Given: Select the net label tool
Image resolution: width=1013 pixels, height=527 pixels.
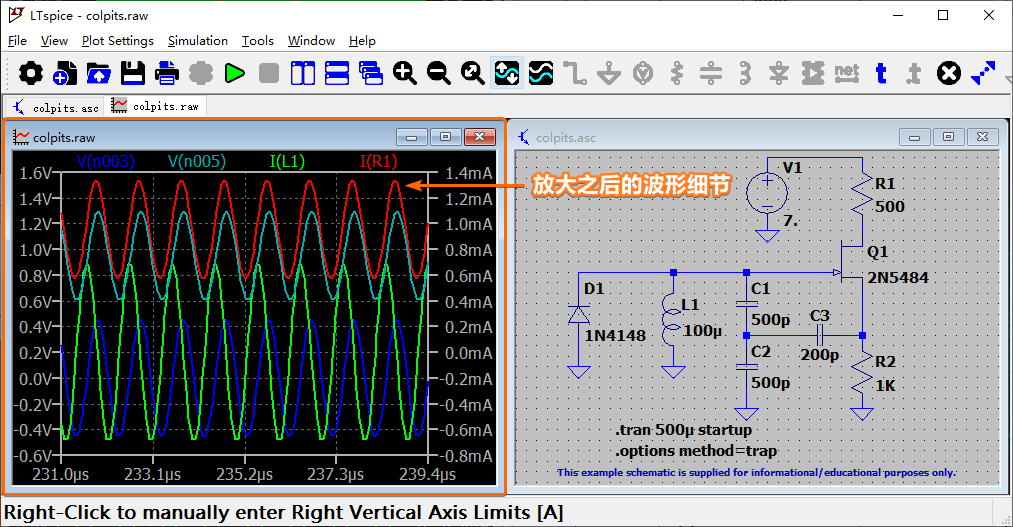Looking at the screenshot, I should coord(847,73).
